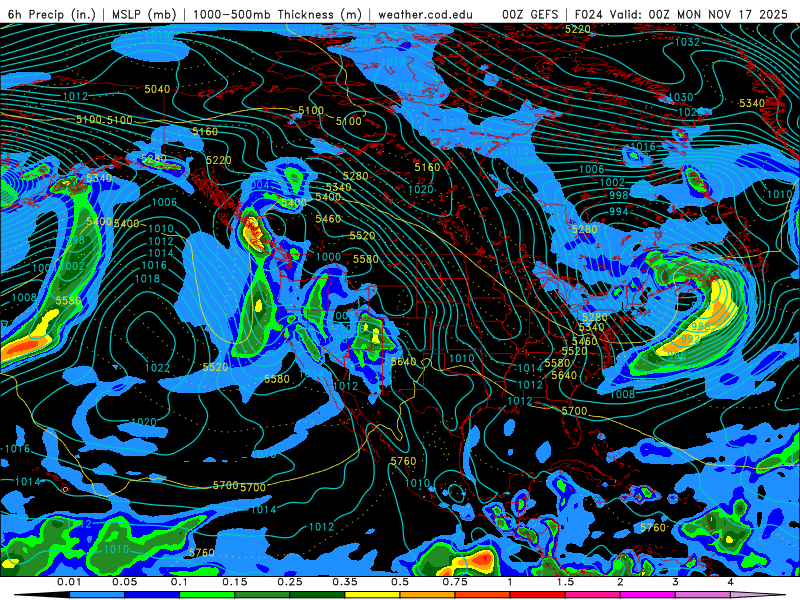Click the legend swatch between 0.75 and 1
The width and height of the screenshot is (800, 600).
tap(482, 595)
